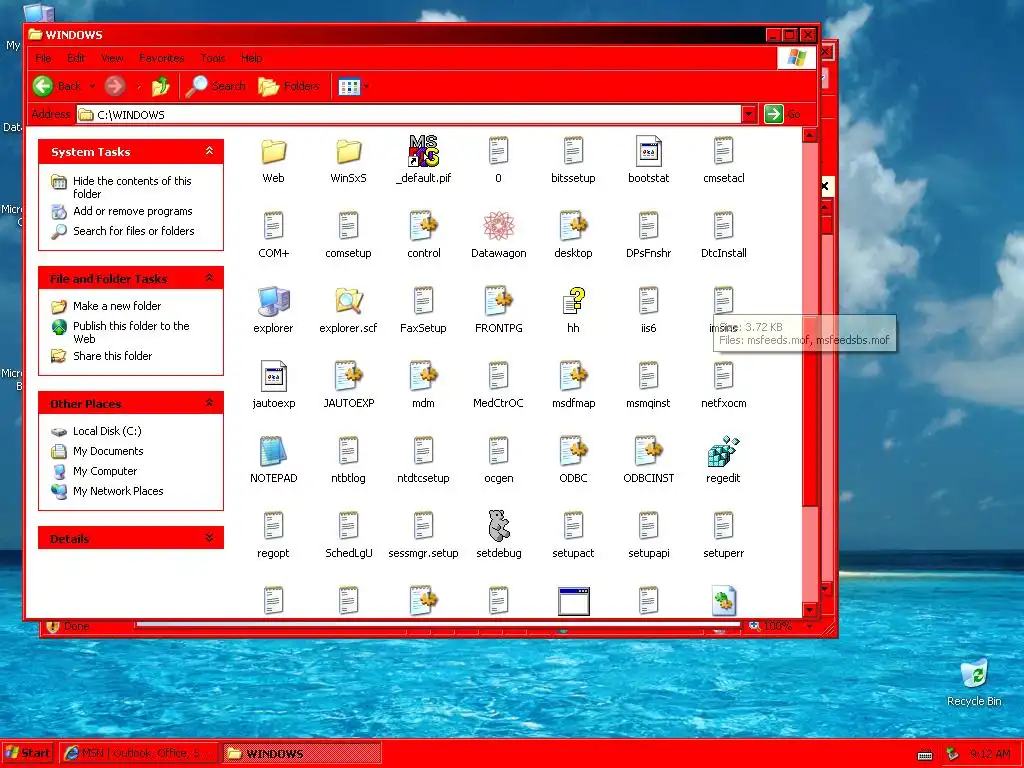The width and height of the screenshot is (1024, 768).
Task: Expand the Details panel
Action: tap(209, 537)
